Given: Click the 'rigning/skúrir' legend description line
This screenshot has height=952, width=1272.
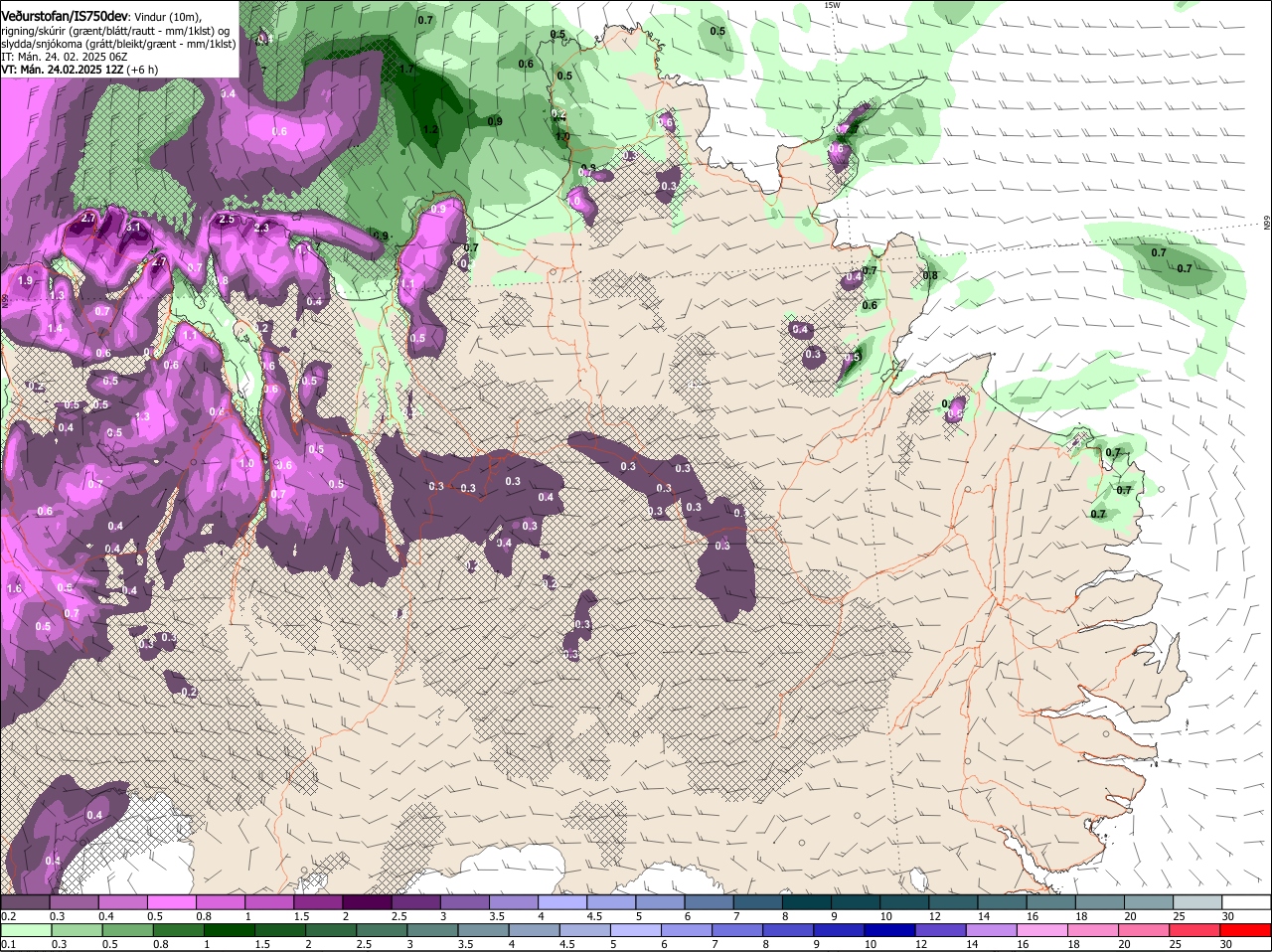Looking at the screenshot, I should (115, 31).
